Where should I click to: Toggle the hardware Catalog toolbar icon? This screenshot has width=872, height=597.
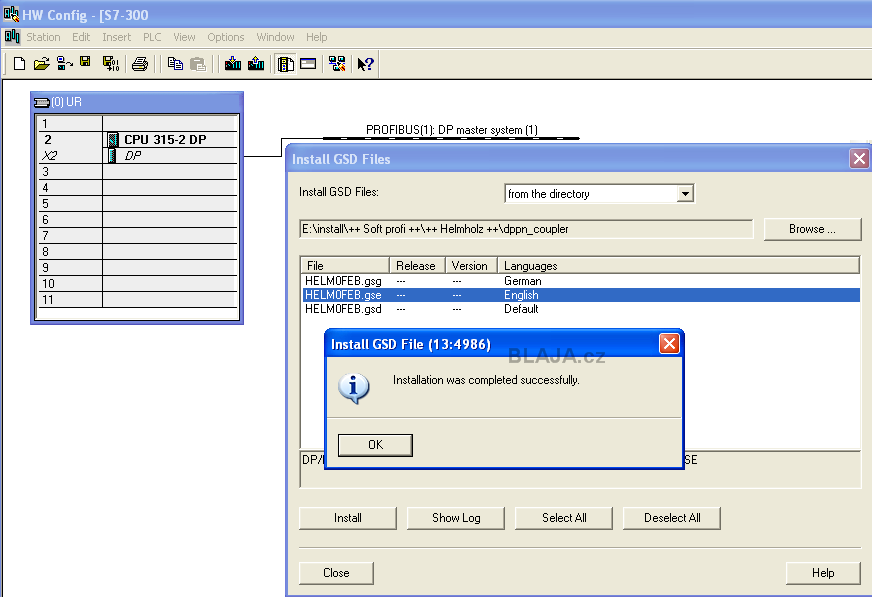pos(286,64)
